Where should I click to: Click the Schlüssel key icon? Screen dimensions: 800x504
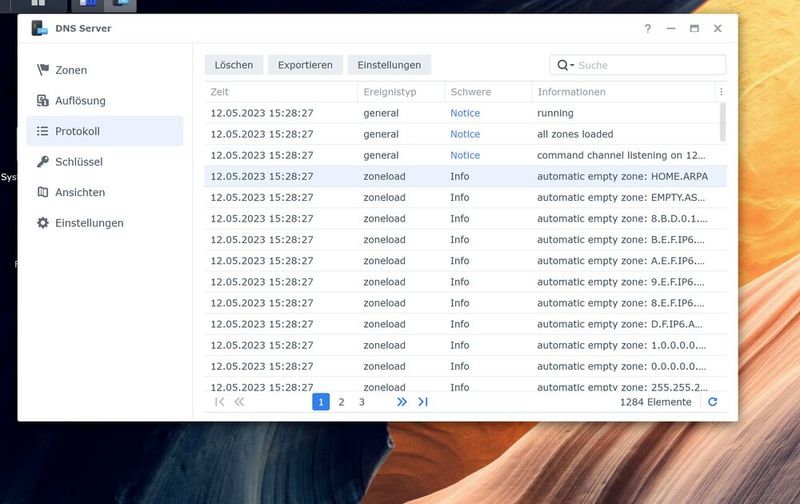tap(43, 162)
